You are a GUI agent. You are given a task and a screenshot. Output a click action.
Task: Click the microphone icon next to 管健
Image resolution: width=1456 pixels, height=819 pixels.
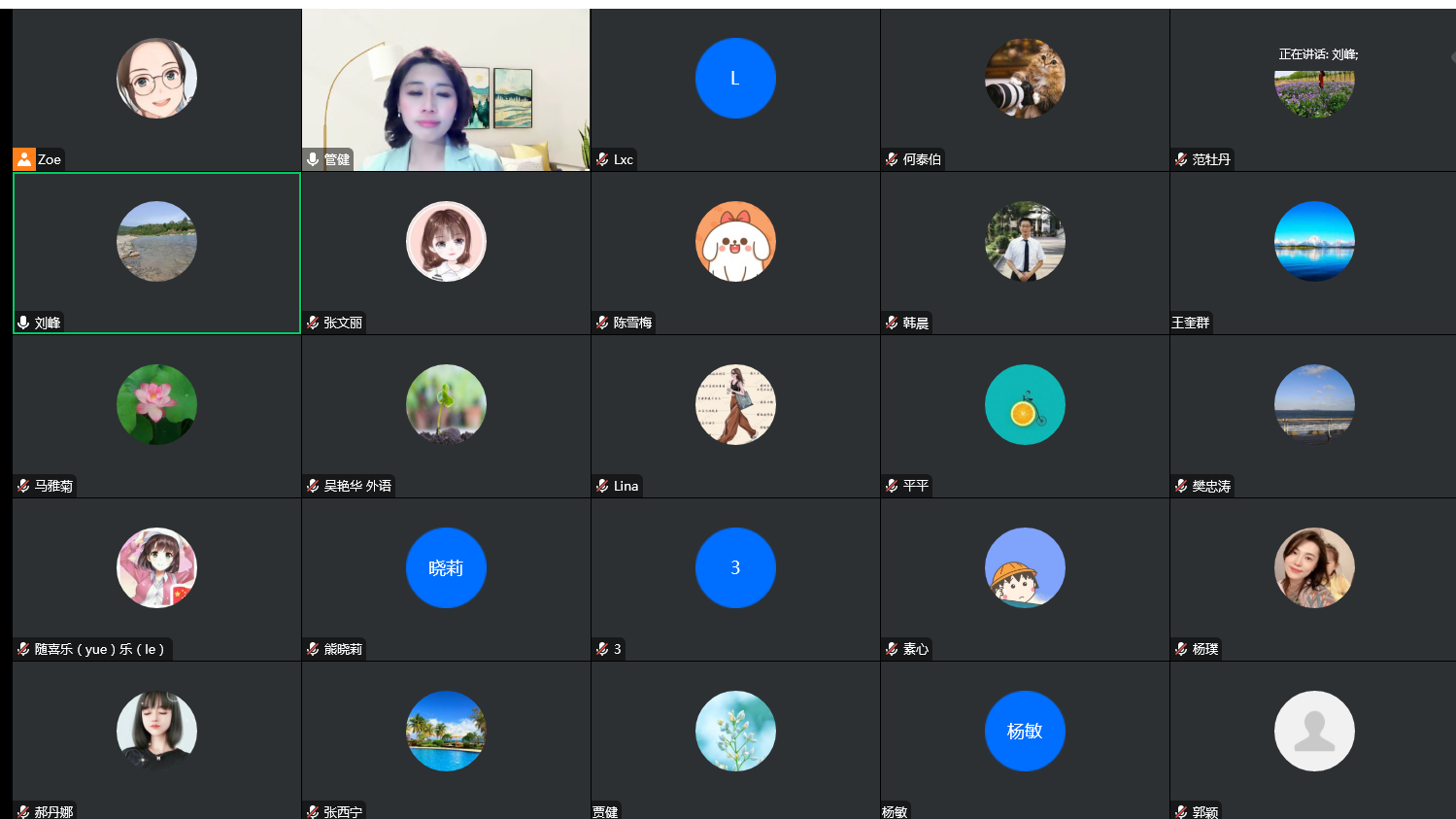coord(313,159)
